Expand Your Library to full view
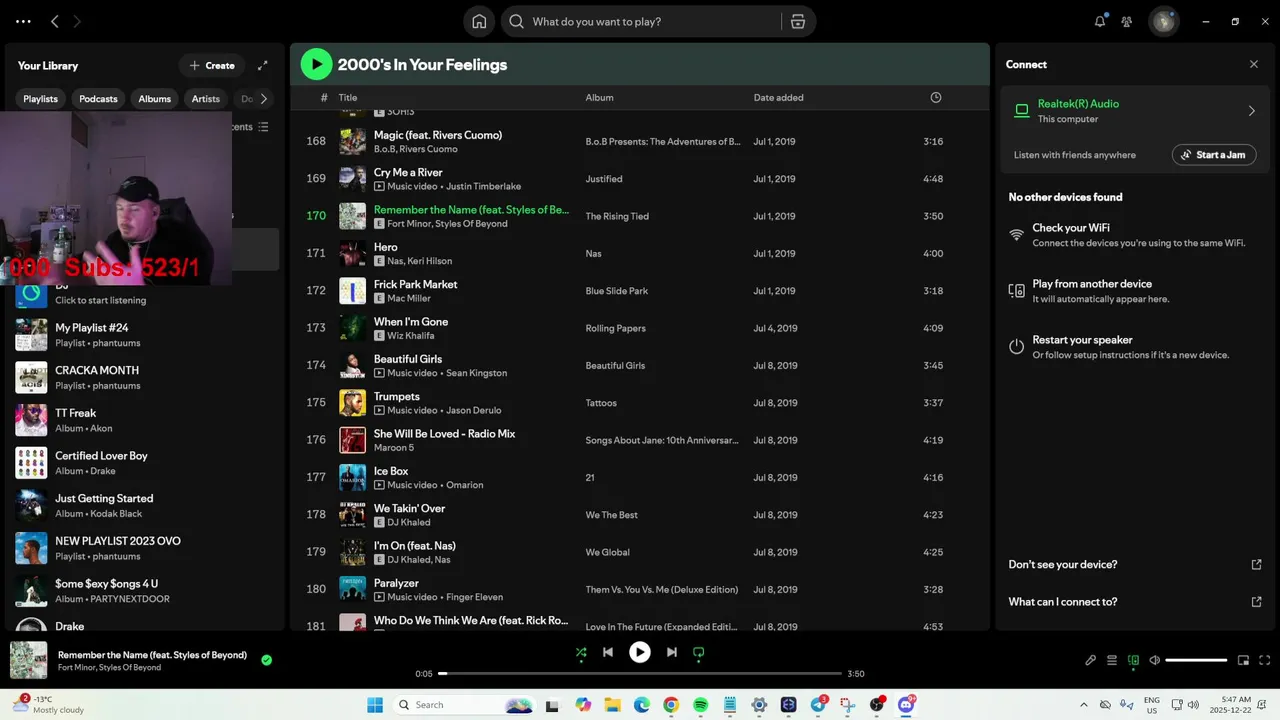The width and height of the screenshot is (1280, 720). 263,65
